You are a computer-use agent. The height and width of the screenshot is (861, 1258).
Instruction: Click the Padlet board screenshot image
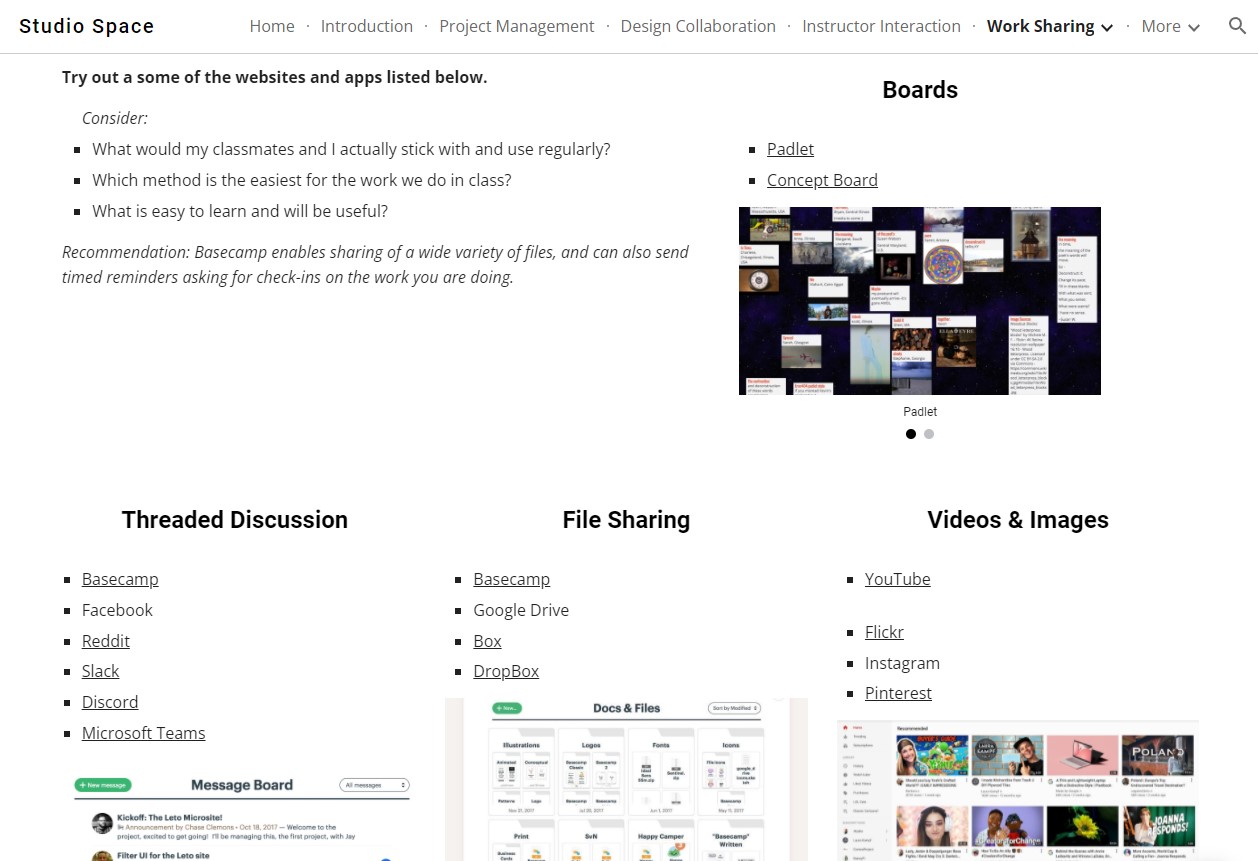(919, 301)
